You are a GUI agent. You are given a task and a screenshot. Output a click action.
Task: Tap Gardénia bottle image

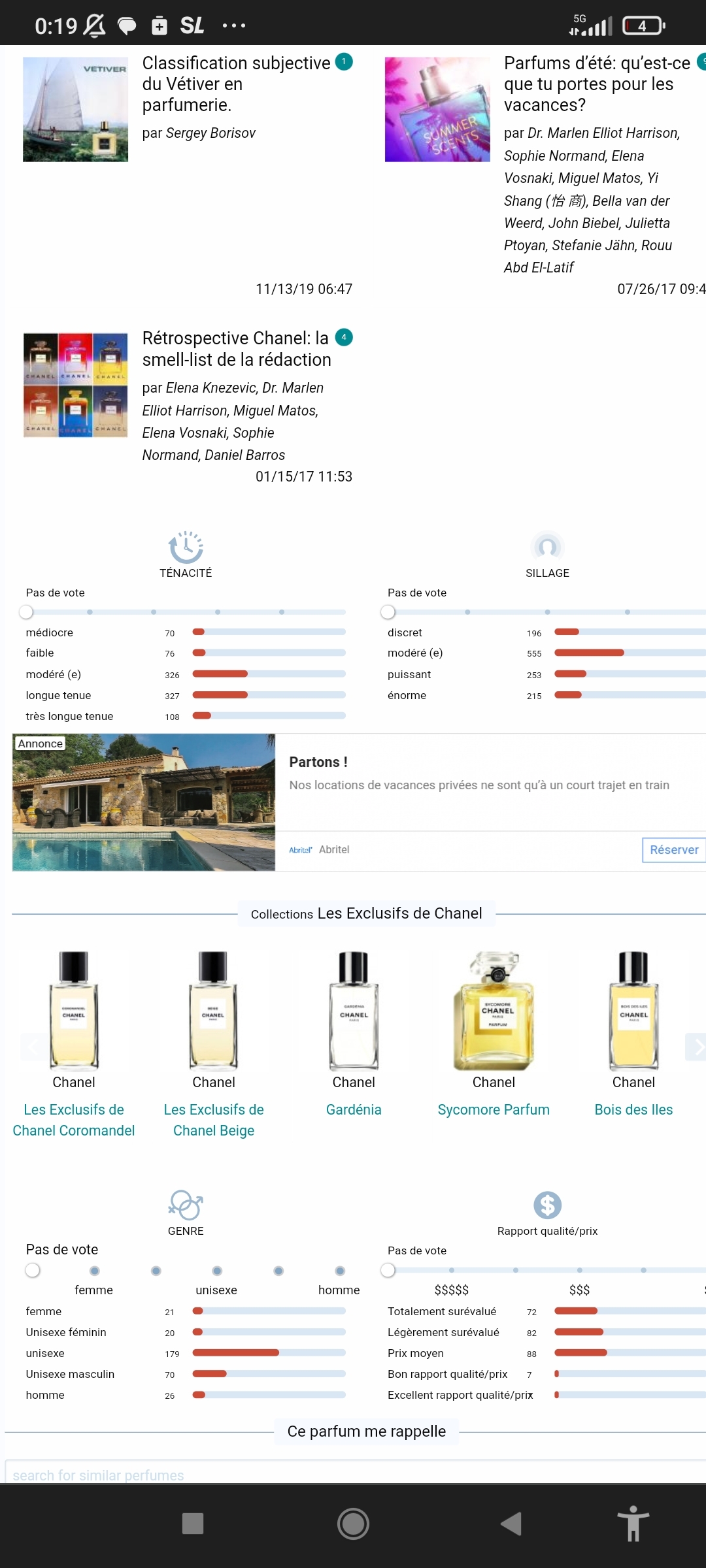pyautogui.click(x=354, y=1010)
